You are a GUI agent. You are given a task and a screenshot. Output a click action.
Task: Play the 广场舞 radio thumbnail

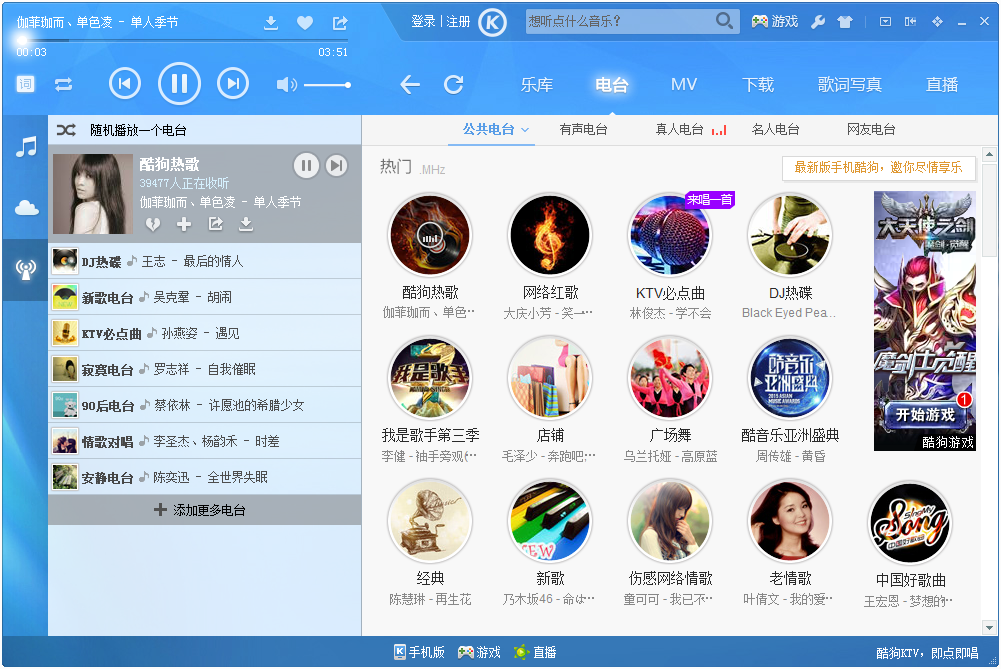click(x=670, y=378)
